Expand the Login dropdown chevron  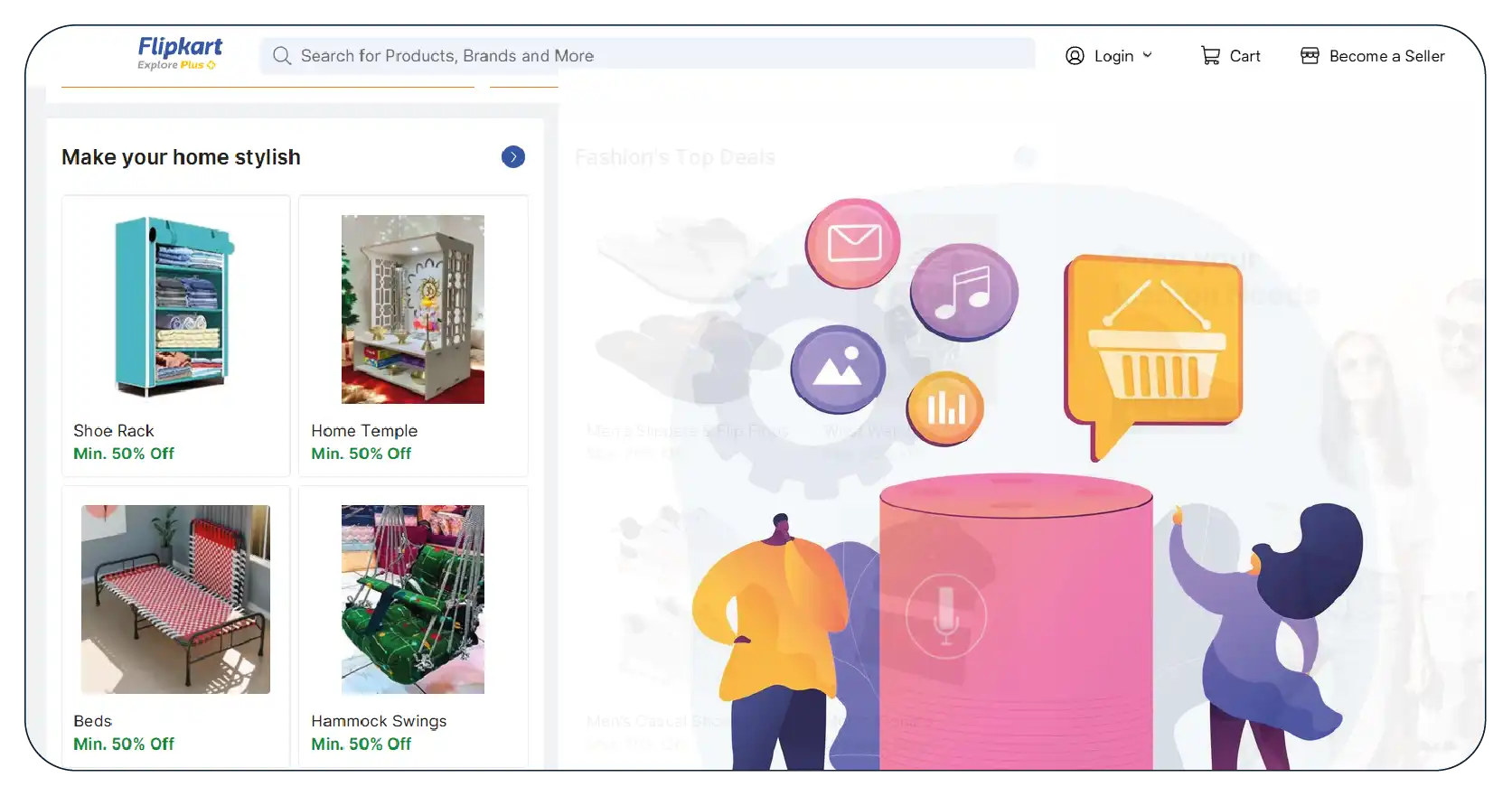[1148, 55]
